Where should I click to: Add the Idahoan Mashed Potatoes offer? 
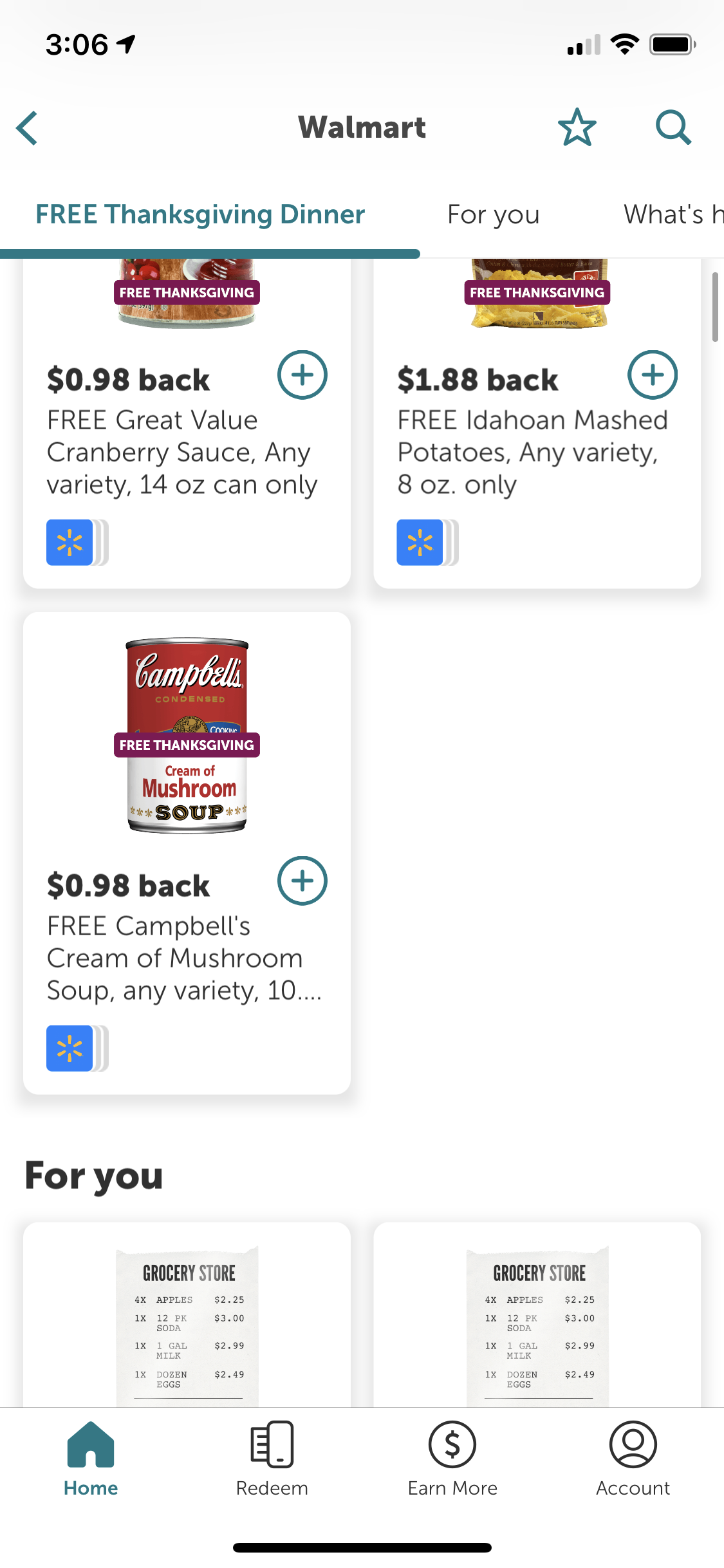pos(652,375)
